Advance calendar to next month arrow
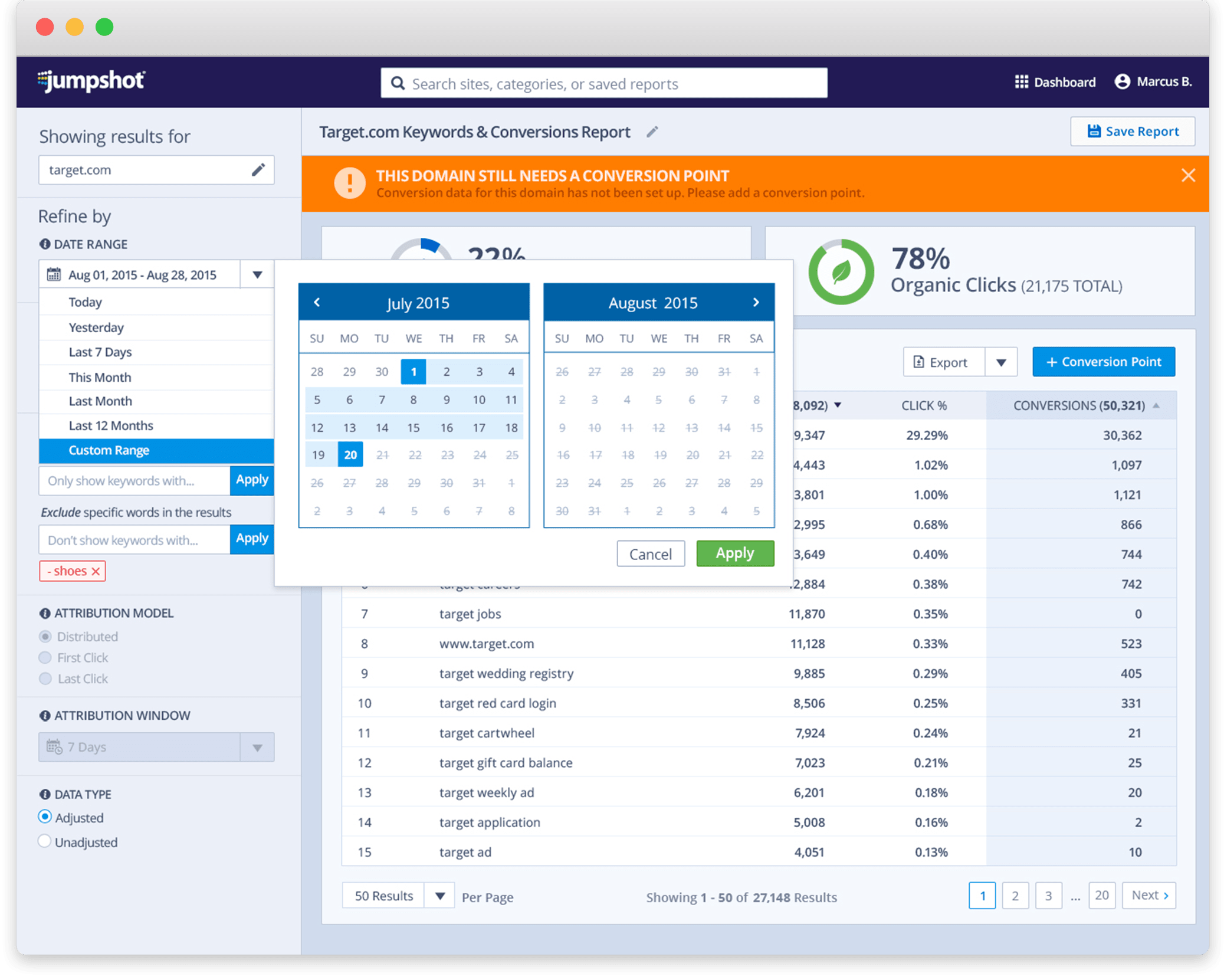Image resolution: width=1224 pixels, height=980 pixels. 756,303
